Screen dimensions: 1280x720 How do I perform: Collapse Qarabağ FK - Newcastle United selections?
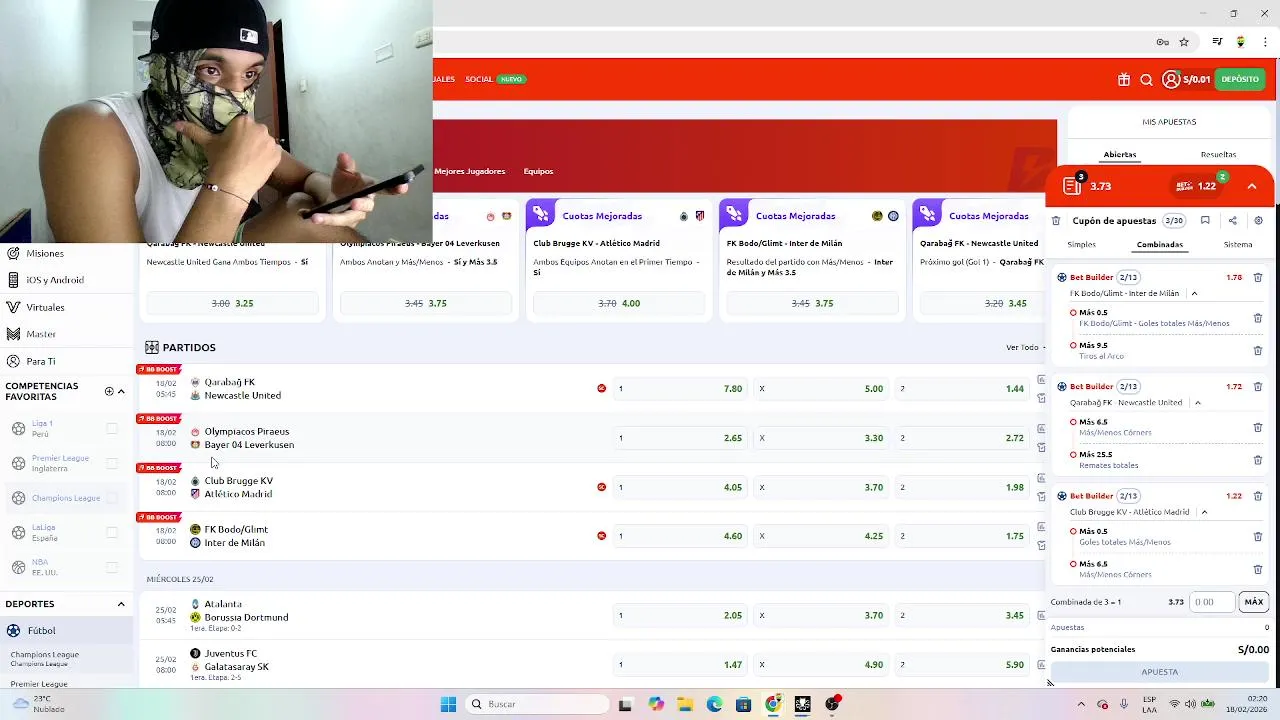click(x=1197, y=403)
